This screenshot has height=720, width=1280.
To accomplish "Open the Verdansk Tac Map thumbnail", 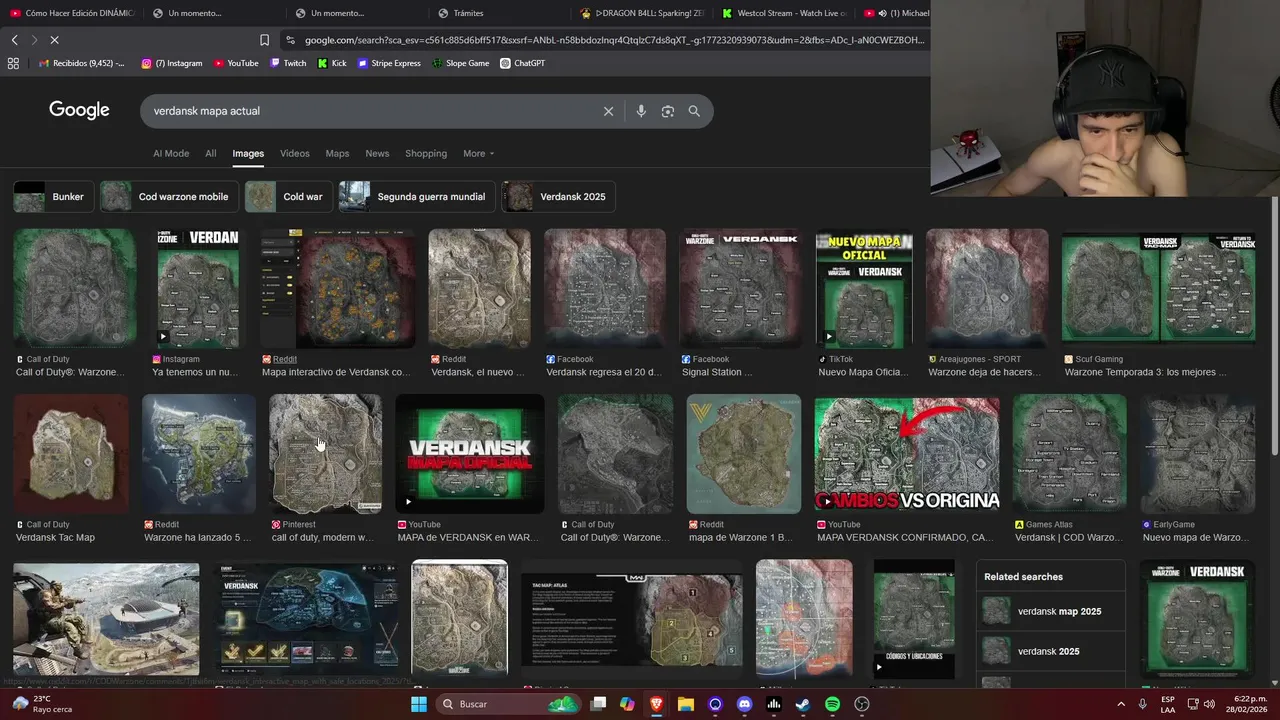I will click(x=71, y=453).
